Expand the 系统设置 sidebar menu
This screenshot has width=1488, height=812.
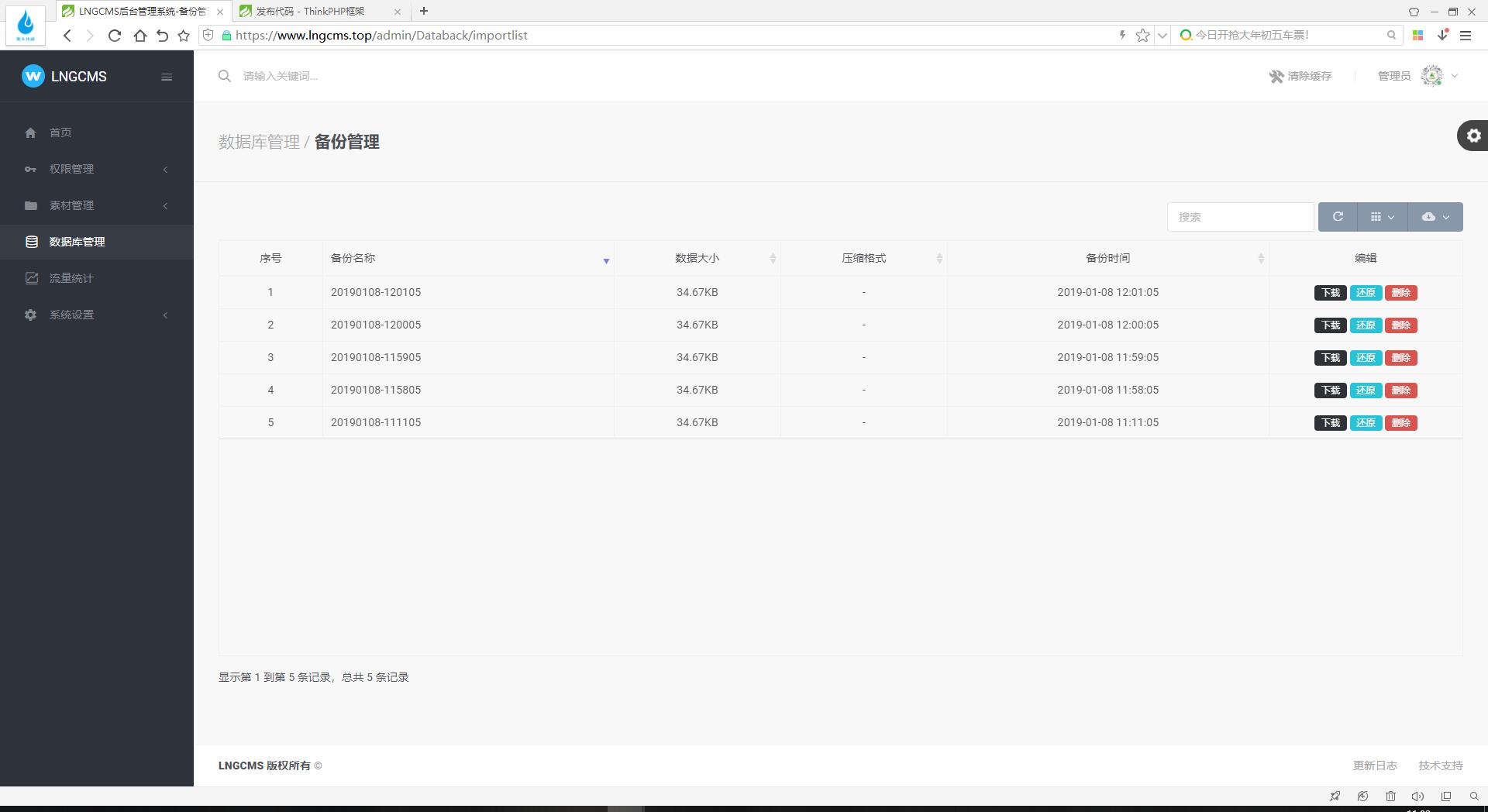pyautogui.click(x=71, y=315)
